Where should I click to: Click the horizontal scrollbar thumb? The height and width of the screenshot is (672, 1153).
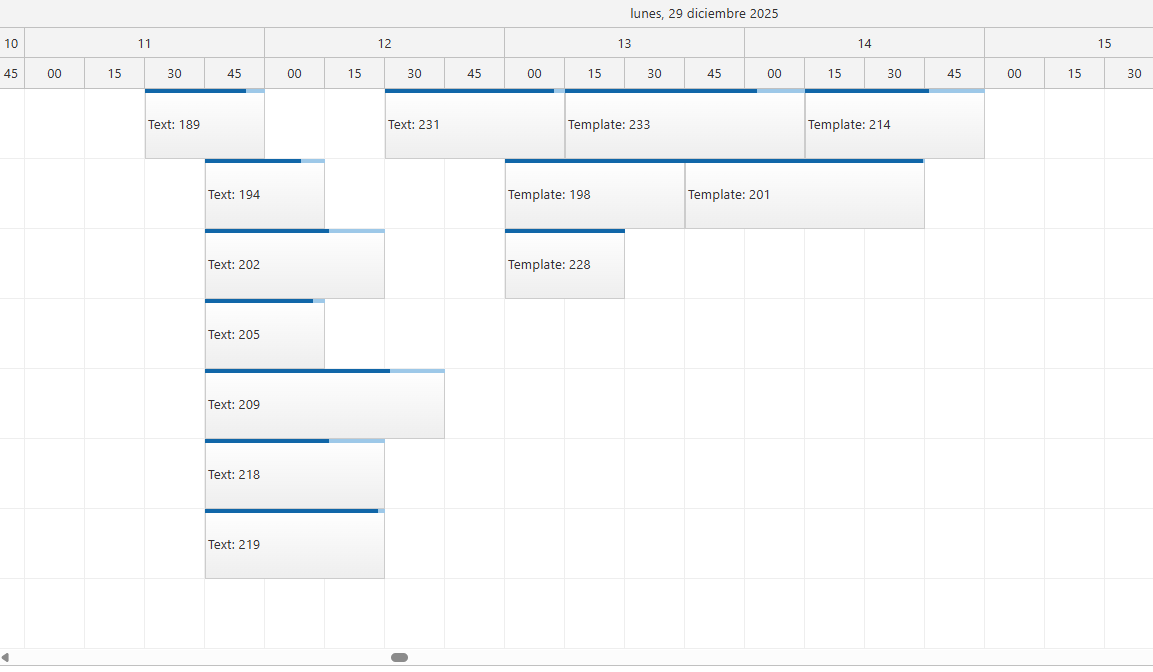pyautogui.click(x=399, y=657)
